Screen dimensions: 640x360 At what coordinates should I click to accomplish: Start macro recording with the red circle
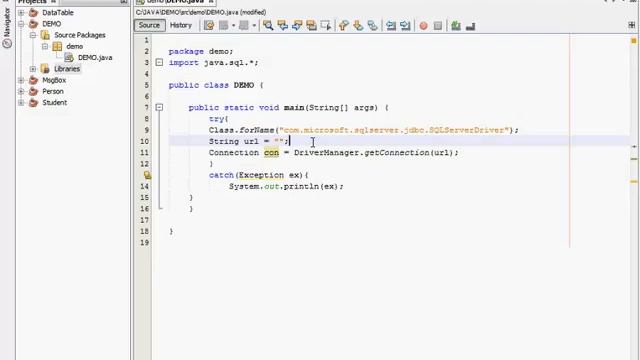coord(424,26)
